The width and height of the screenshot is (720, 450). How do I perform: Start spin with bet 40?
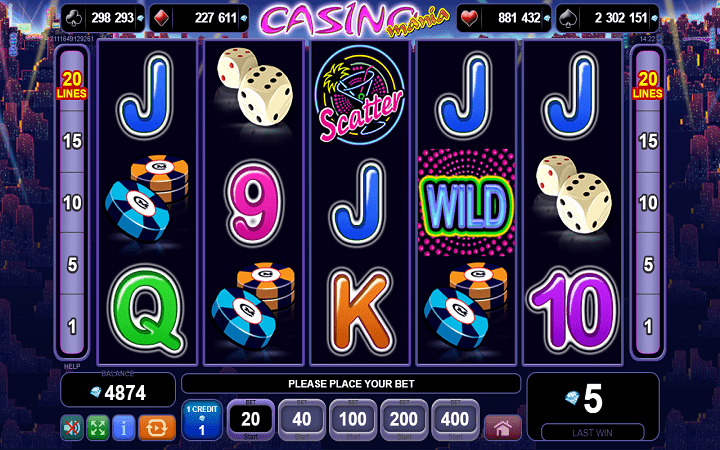tap(302, 420)
